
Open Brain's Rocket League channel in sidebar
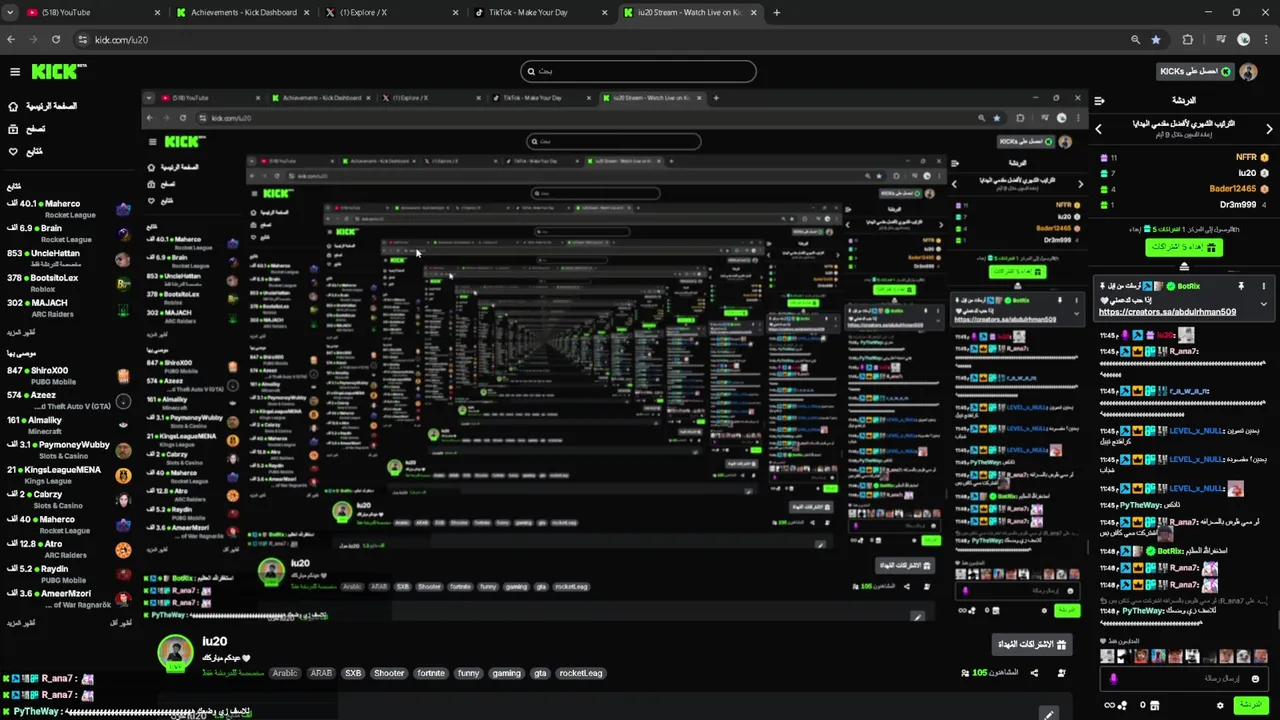(x=68, y=234)
